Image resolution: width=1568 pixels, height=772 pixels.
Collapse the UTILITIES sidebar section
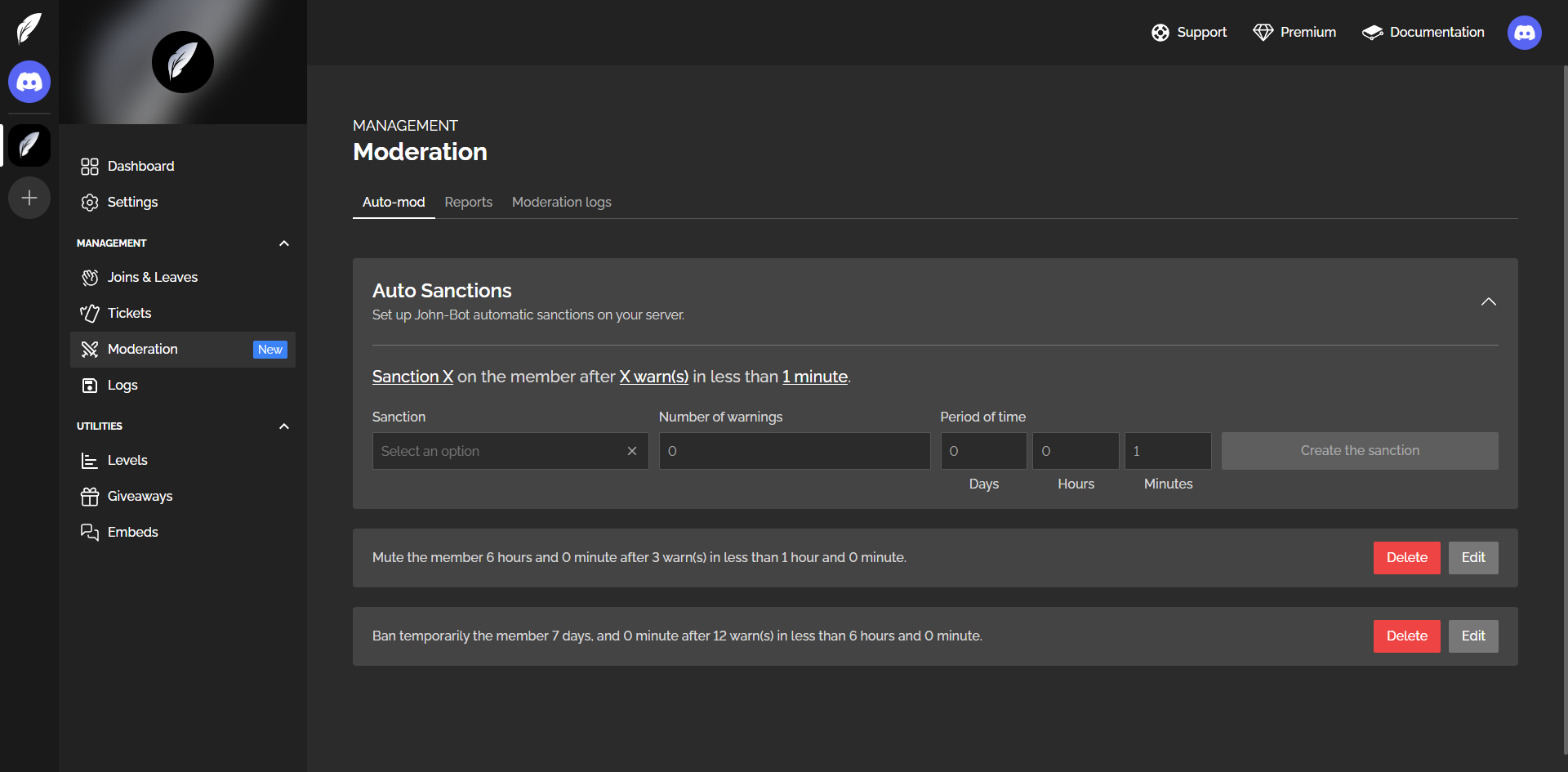[283, 426]
